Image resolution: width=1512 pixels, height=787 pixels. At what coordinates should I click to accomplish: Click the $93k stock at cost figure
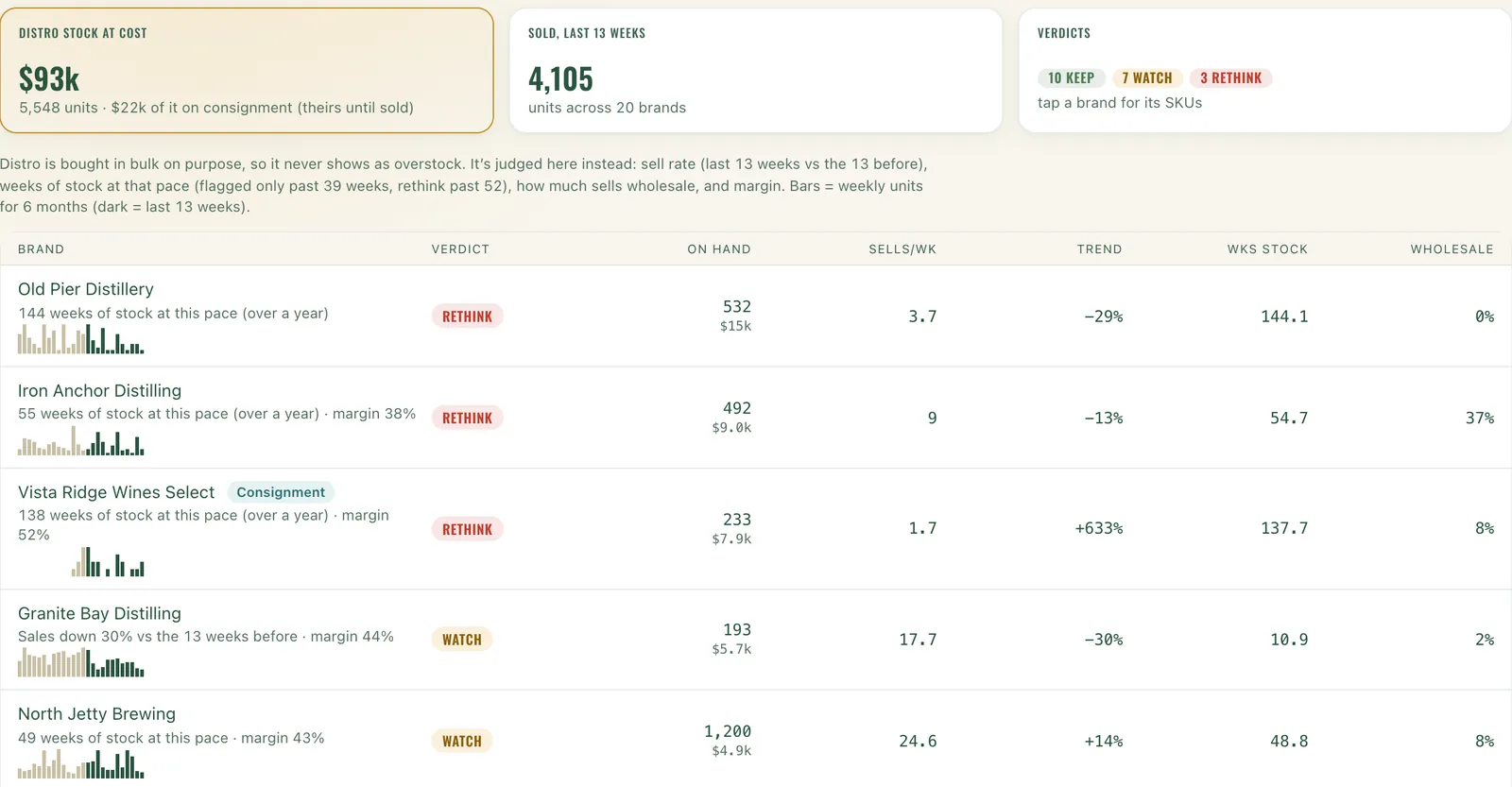click(x=49, y=78)
